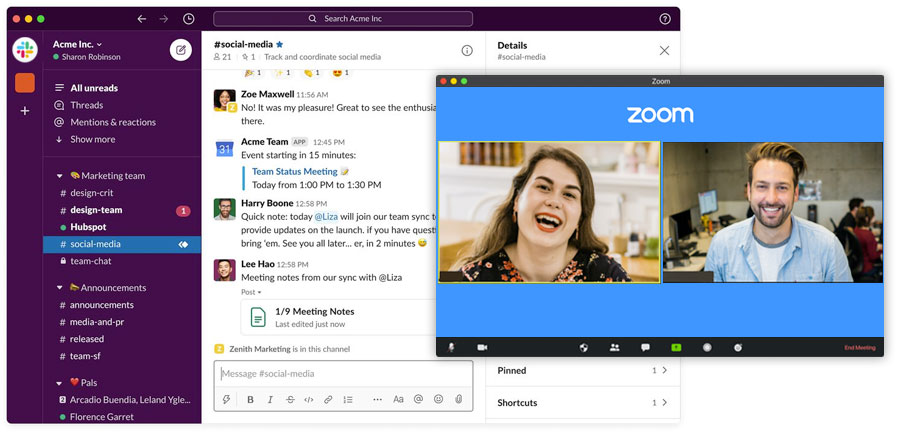This screenshot has width=900, height=437.
Task: Open the Team Status Meeting link
Action: coord(294,172)
